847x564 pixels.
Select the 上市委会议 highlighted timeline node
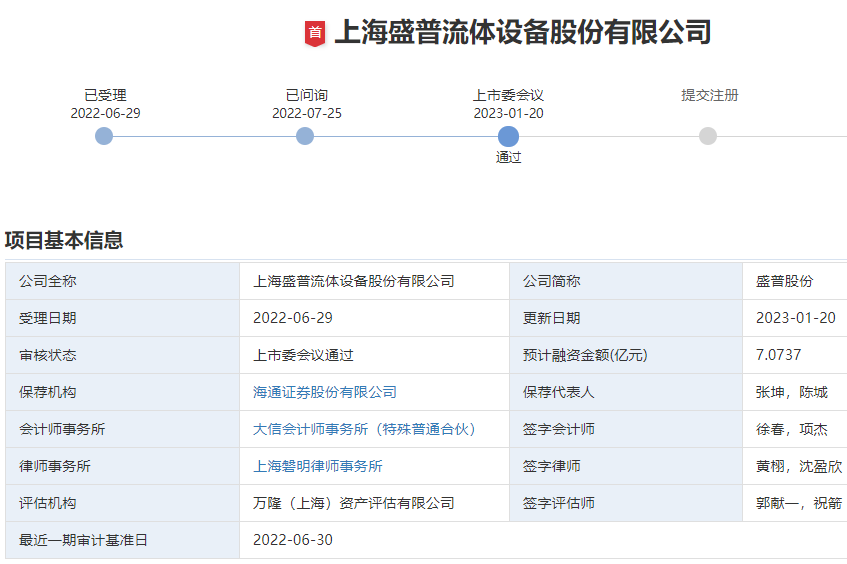coord(508,136)
